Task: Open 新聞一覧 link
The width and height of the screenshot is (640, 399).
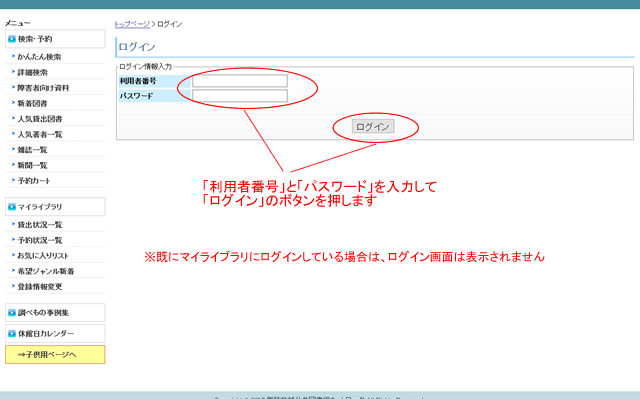Action: tap(33, 165)
